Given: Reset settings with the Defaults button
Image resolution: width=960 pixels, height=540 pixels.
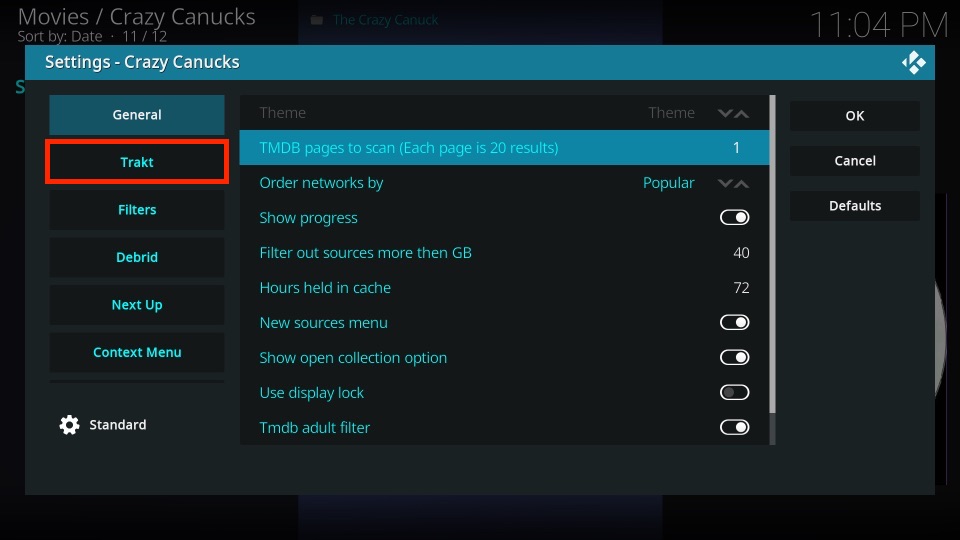Looking at the screenshot, I should (855, 206).
